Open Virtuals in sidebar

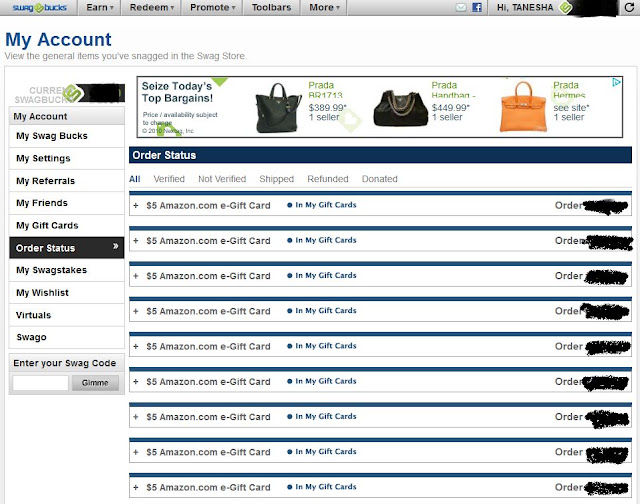67,315
